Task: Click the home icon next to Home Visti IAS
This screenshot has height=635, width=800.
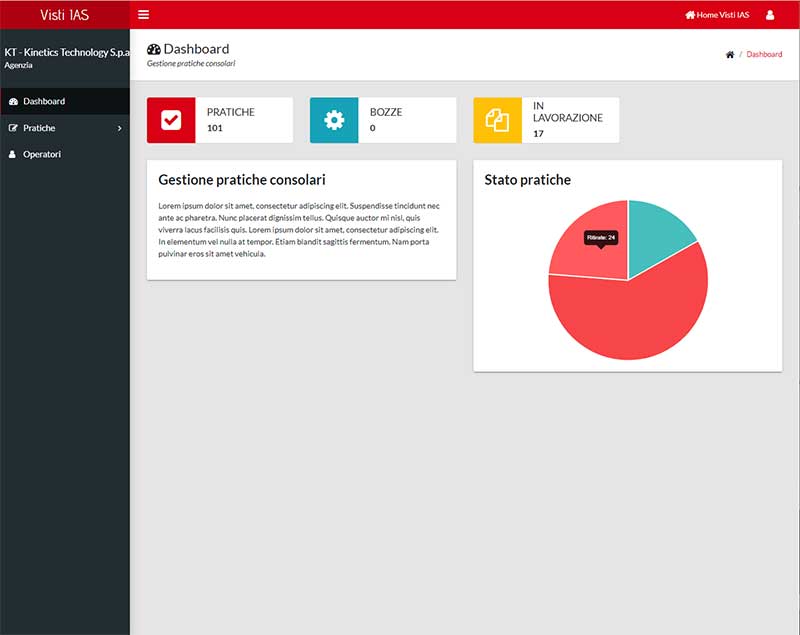Action: (x=690, y=15)
